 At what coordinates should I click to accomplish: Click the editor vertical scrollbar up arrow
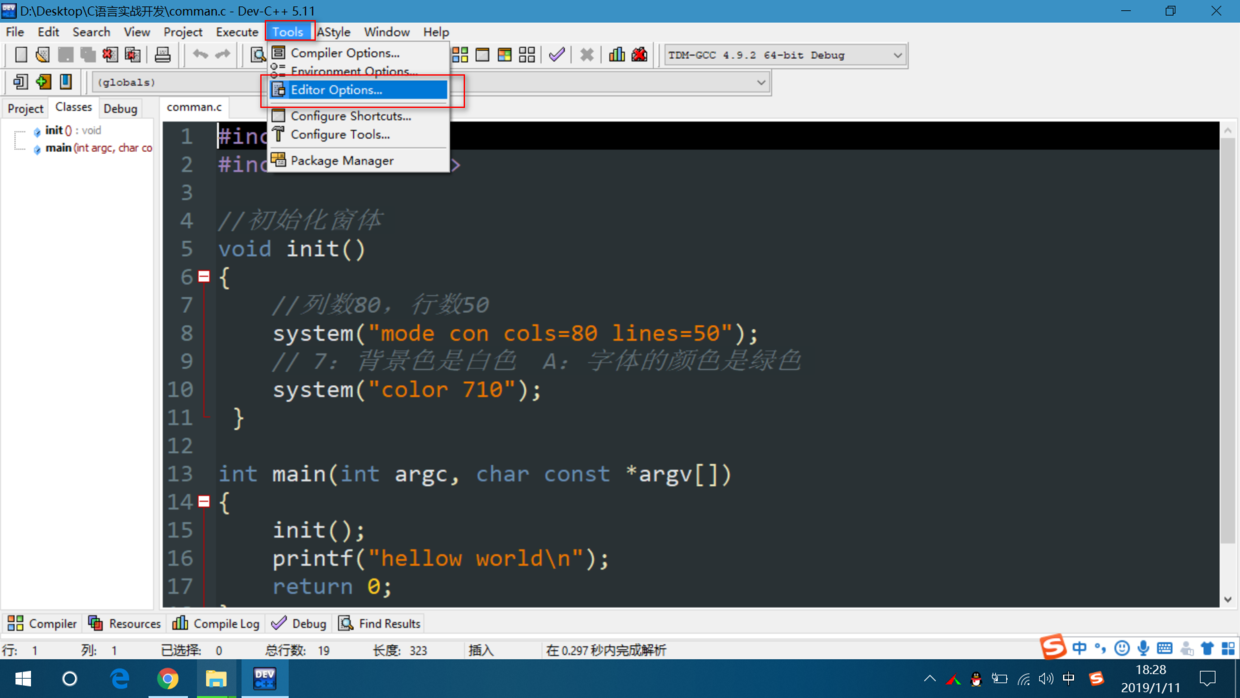click(1228, 130)
